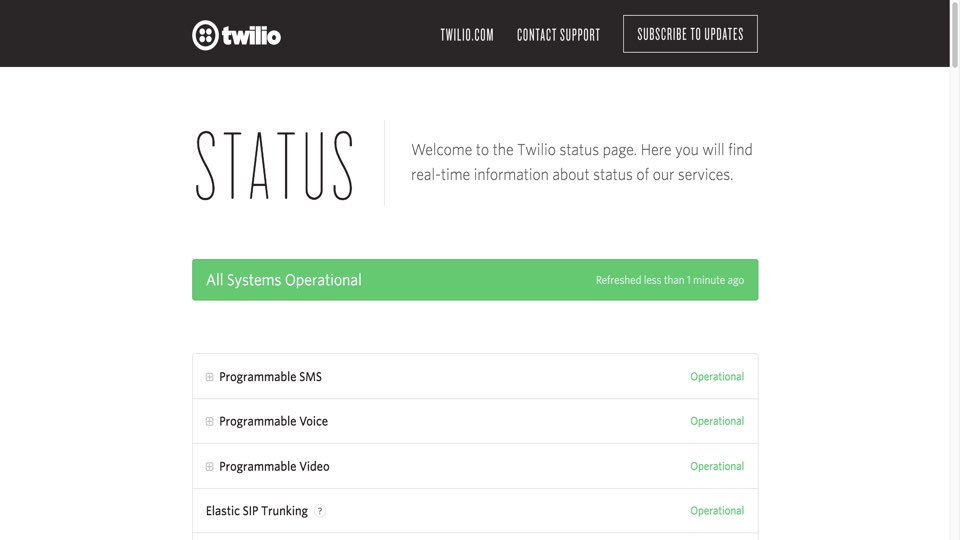Expand the Programmable Video component group
This screenshot has width=960, height=540.
pyautogui.click(x=209, y=467)
